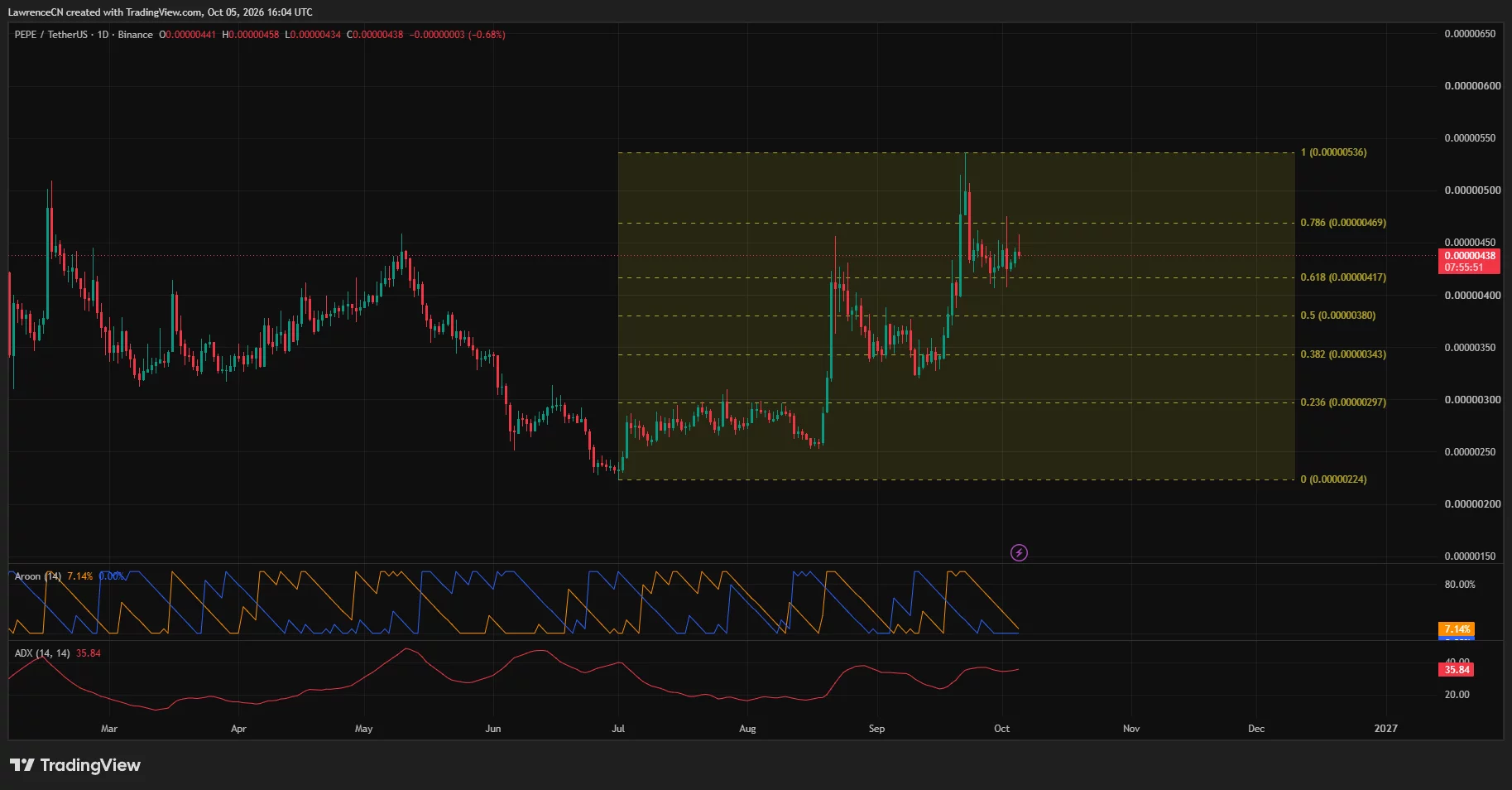Click the 0.00000550 price axis label
This screenshot has height=790, width=1512.
click(x=1470, y=138)
